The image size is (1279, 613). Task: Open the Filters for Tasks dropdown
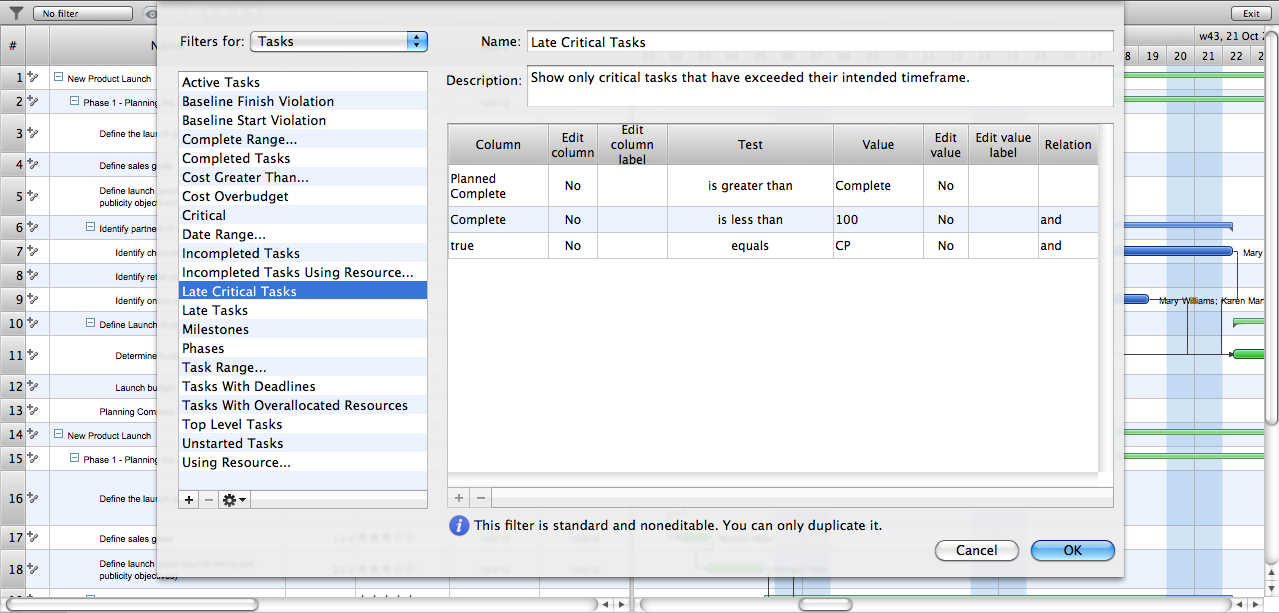(x=339, y=42)
